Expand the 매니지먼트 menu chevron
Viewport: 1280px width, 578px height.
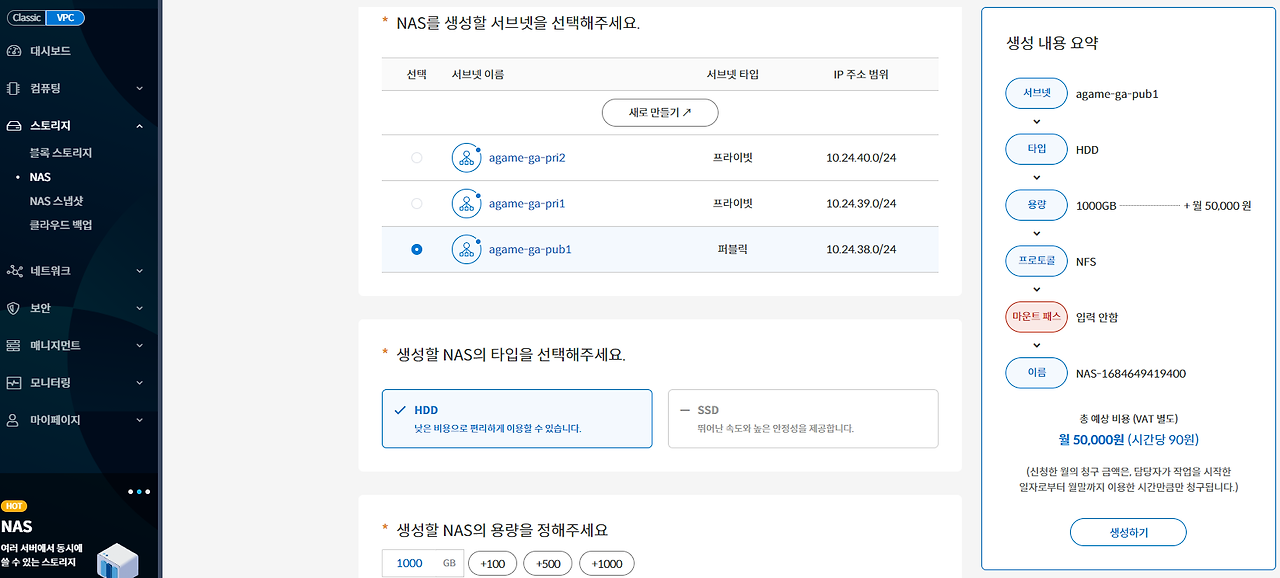pos(139,346)
